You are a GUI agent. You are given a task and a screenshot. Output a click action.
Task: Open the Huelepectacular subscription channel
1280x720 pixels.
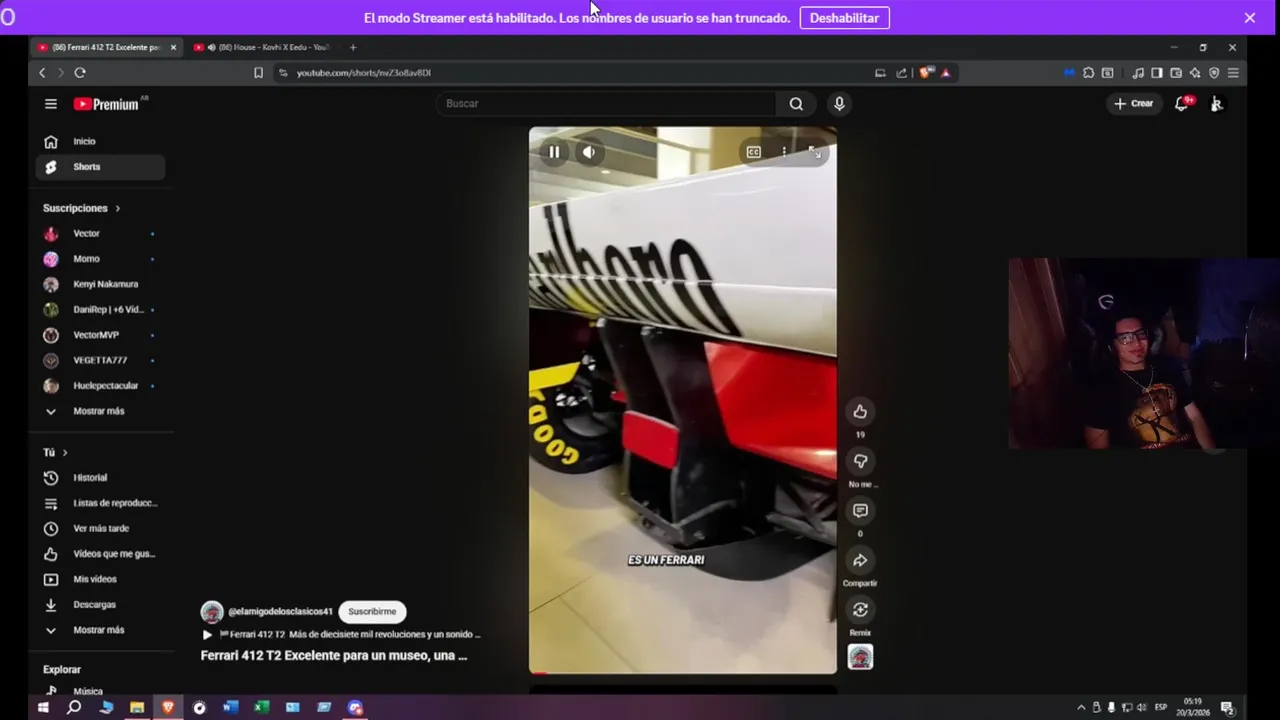[x=100, y=386]
